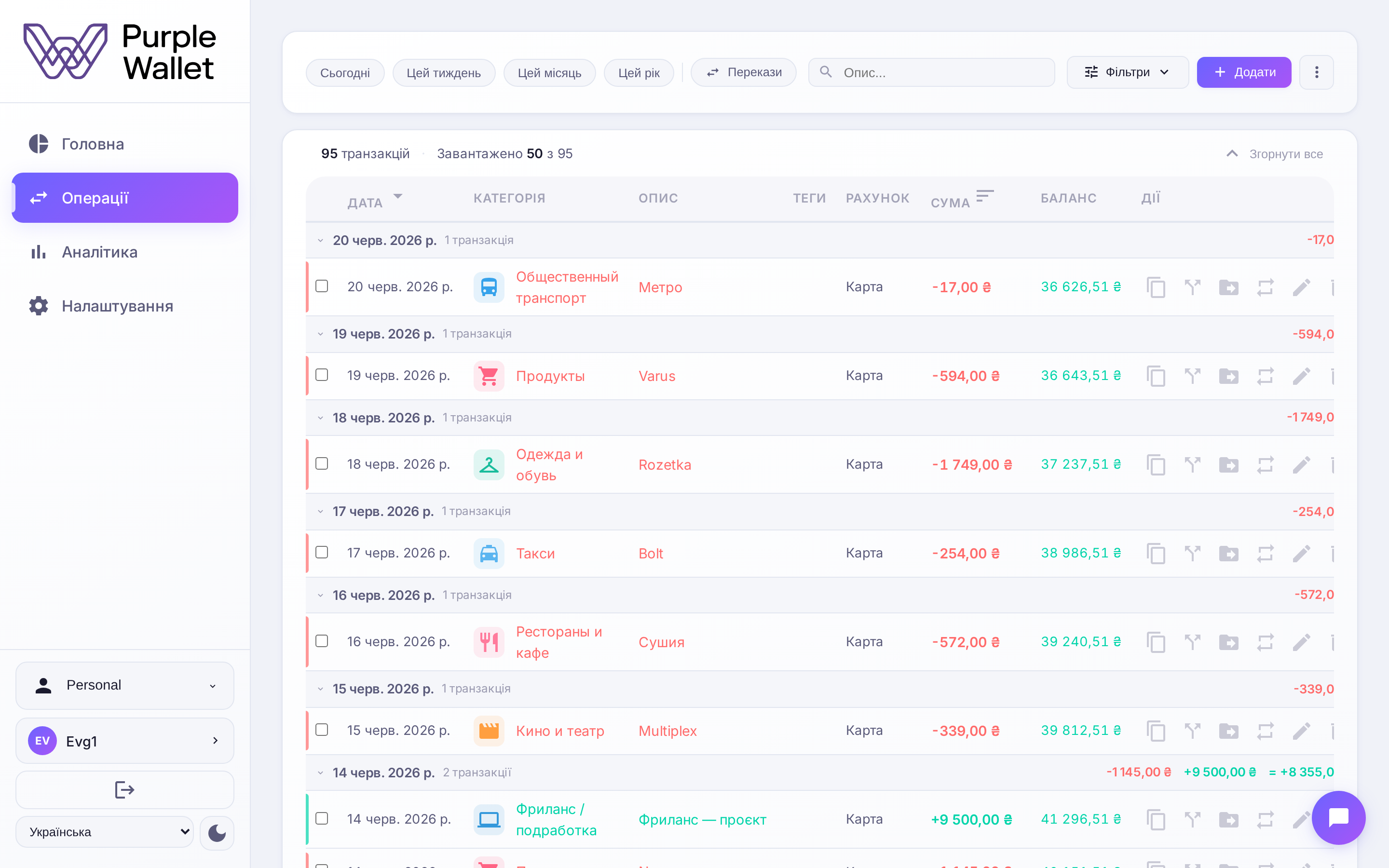This screenshot has width=1389, height=868.
Task: Move the Сушия transaction to folder
Action: (x=1228, y=642)
